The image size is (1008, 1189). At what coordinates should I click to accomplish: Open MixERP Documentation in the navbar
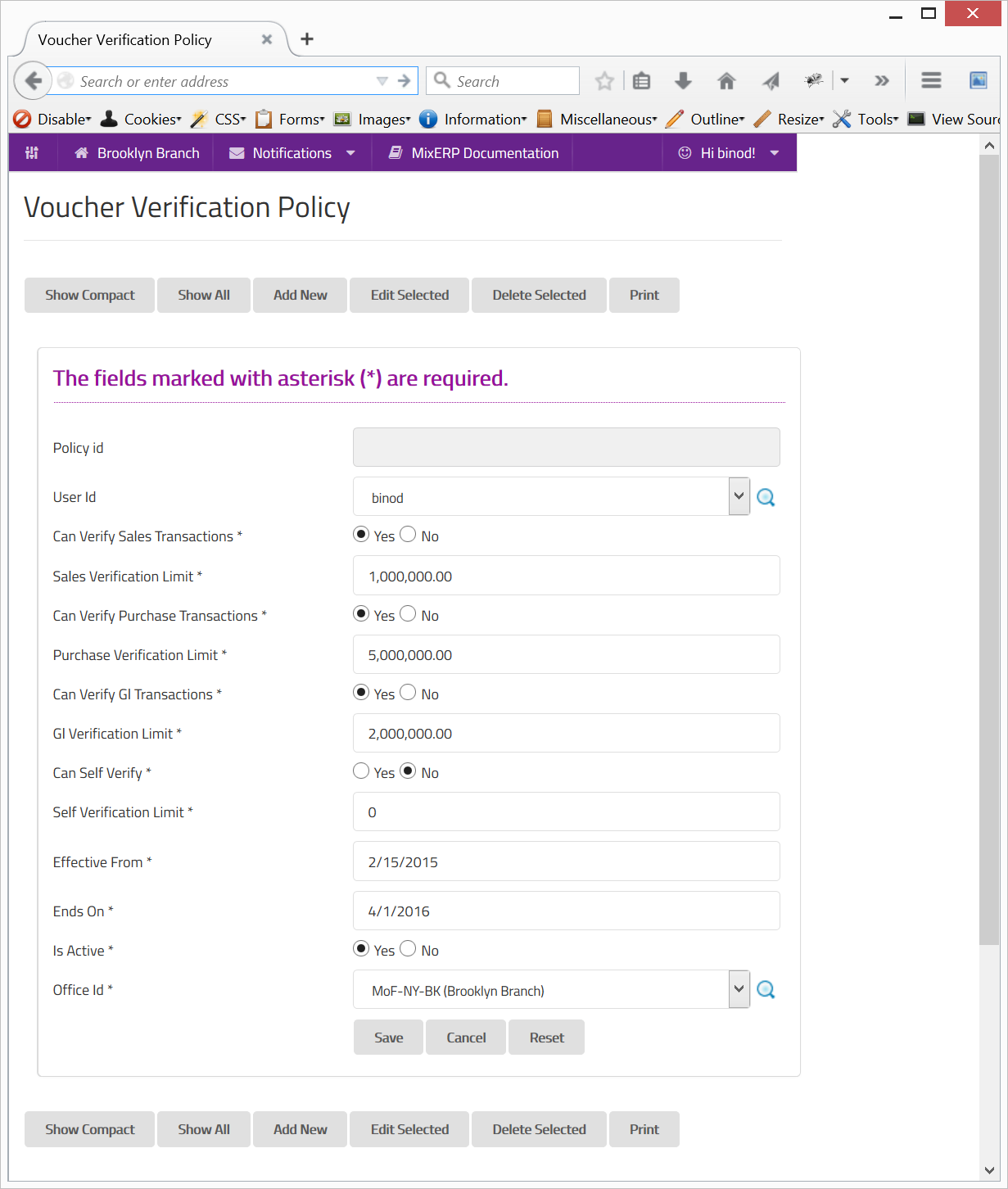click(x=473, y=153)
